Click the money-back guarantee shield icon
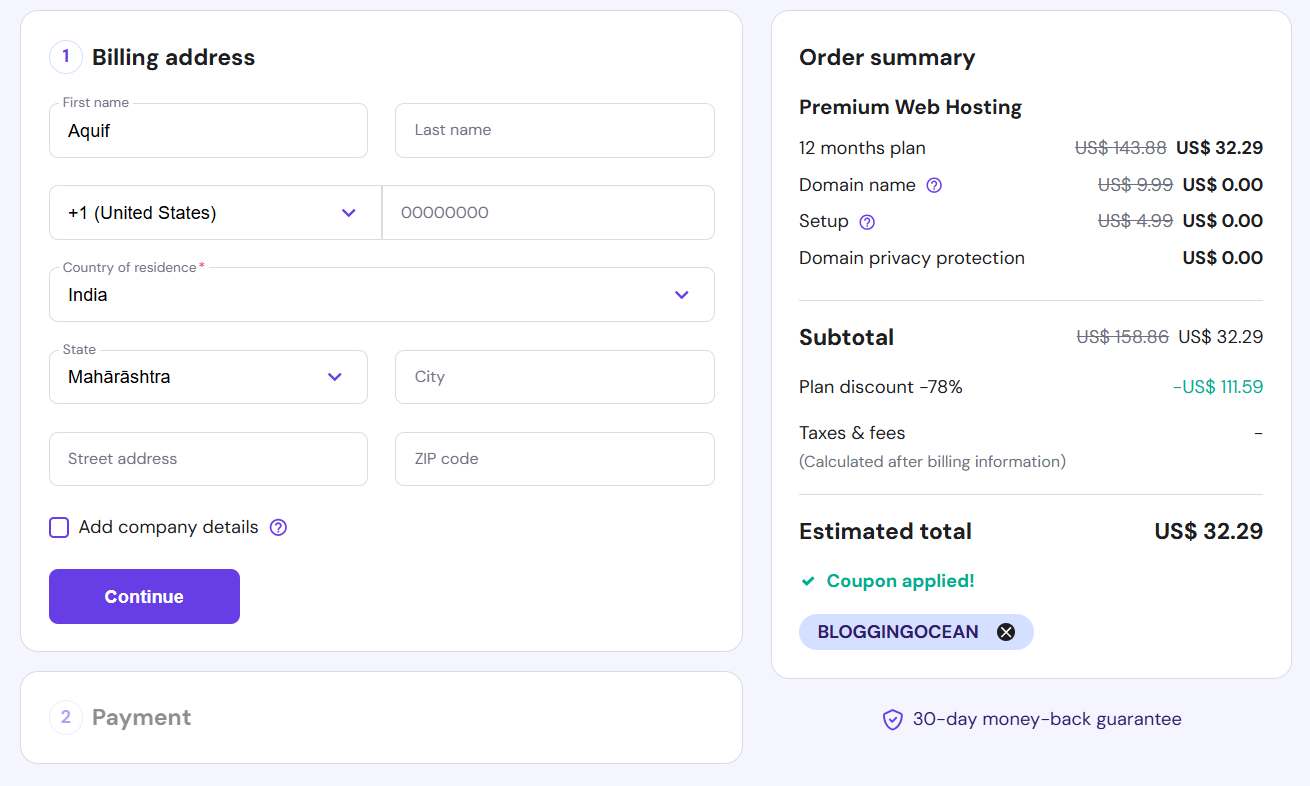The height and width of the screenshot is (786, 1310). click(893, 719)
